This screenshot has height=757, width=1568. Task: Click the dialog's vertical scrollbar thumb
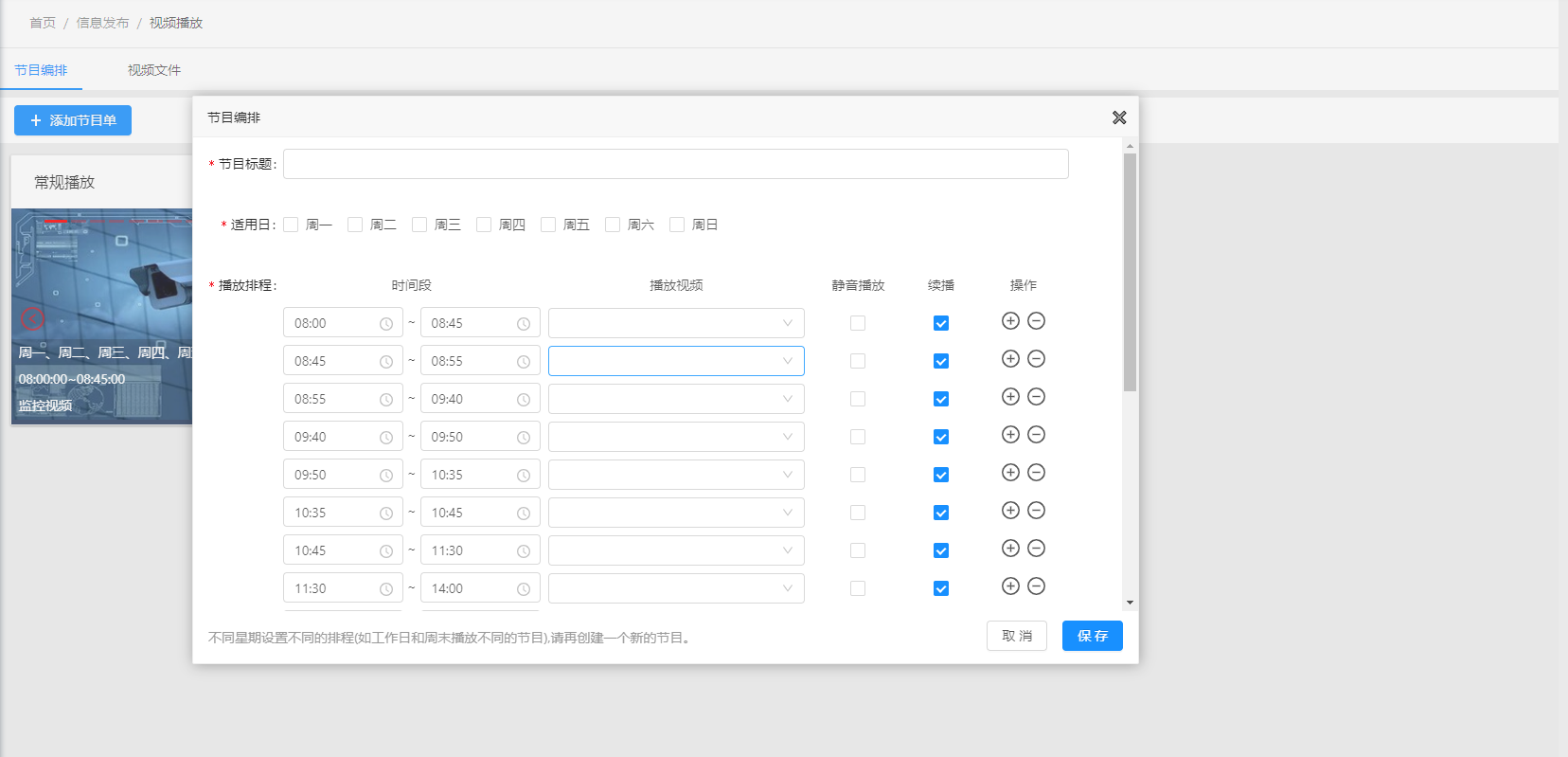[x=1130, y=273]
